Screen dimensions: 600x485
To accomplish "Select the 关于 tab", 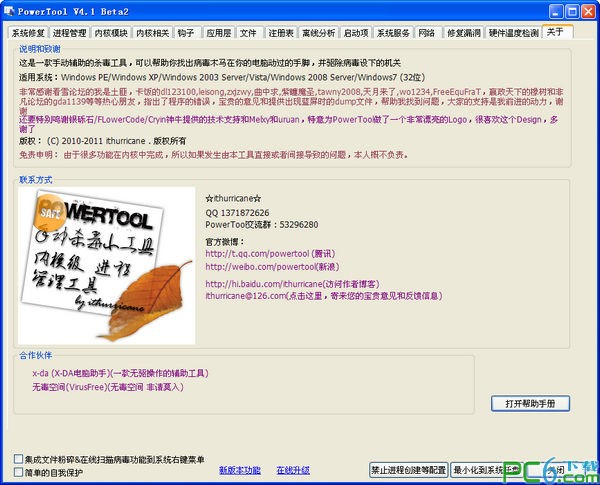I will pos(557,32).
